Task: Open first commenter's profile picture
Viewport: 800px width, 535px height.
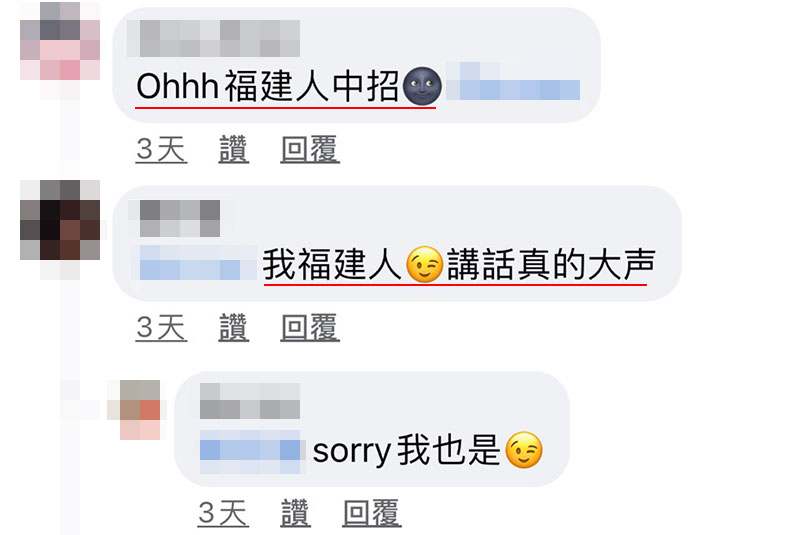Action: pos(60,41)
